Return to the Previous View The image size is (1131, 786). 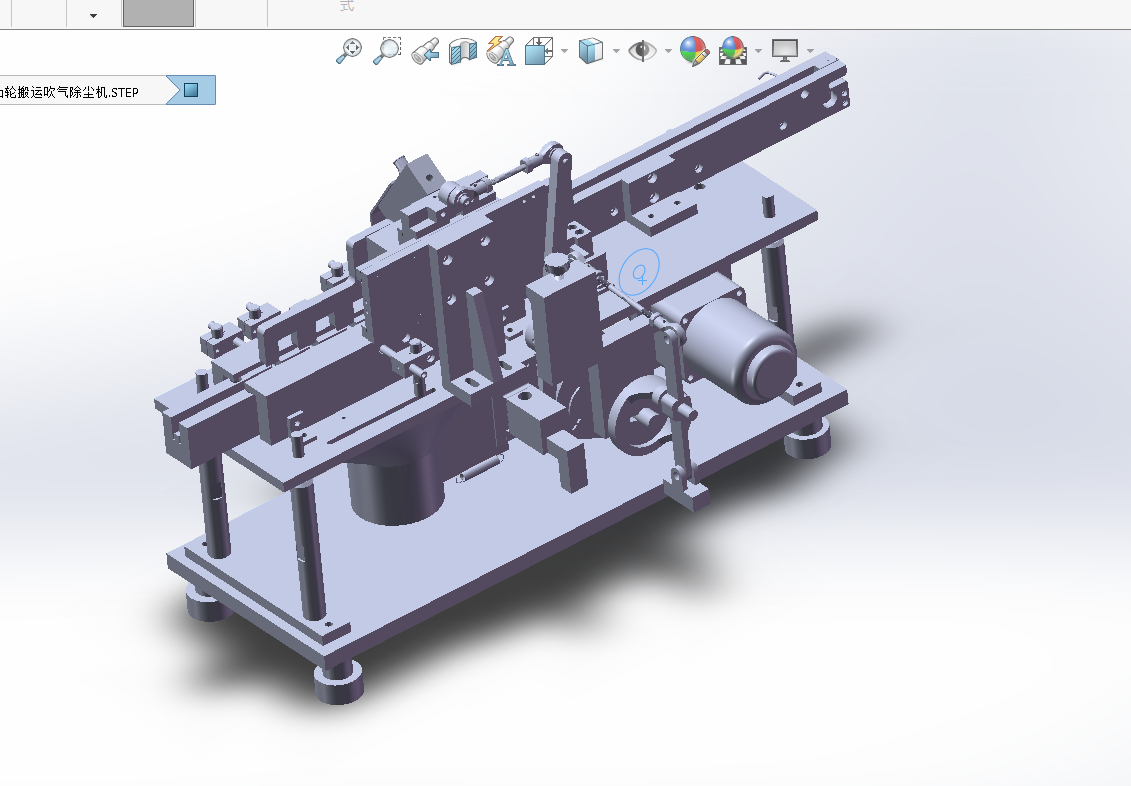(x=426, y=51)
